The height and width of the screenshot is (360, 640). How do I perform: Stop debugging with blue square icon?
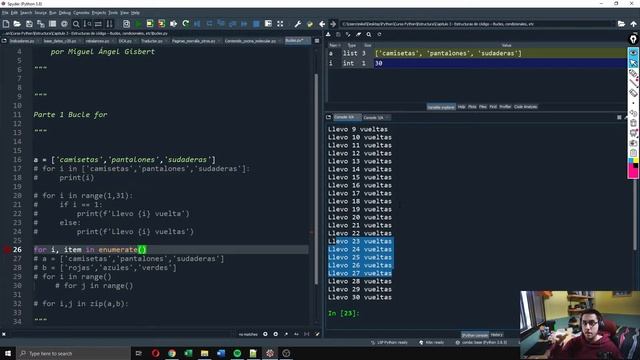tap(256, 24)
